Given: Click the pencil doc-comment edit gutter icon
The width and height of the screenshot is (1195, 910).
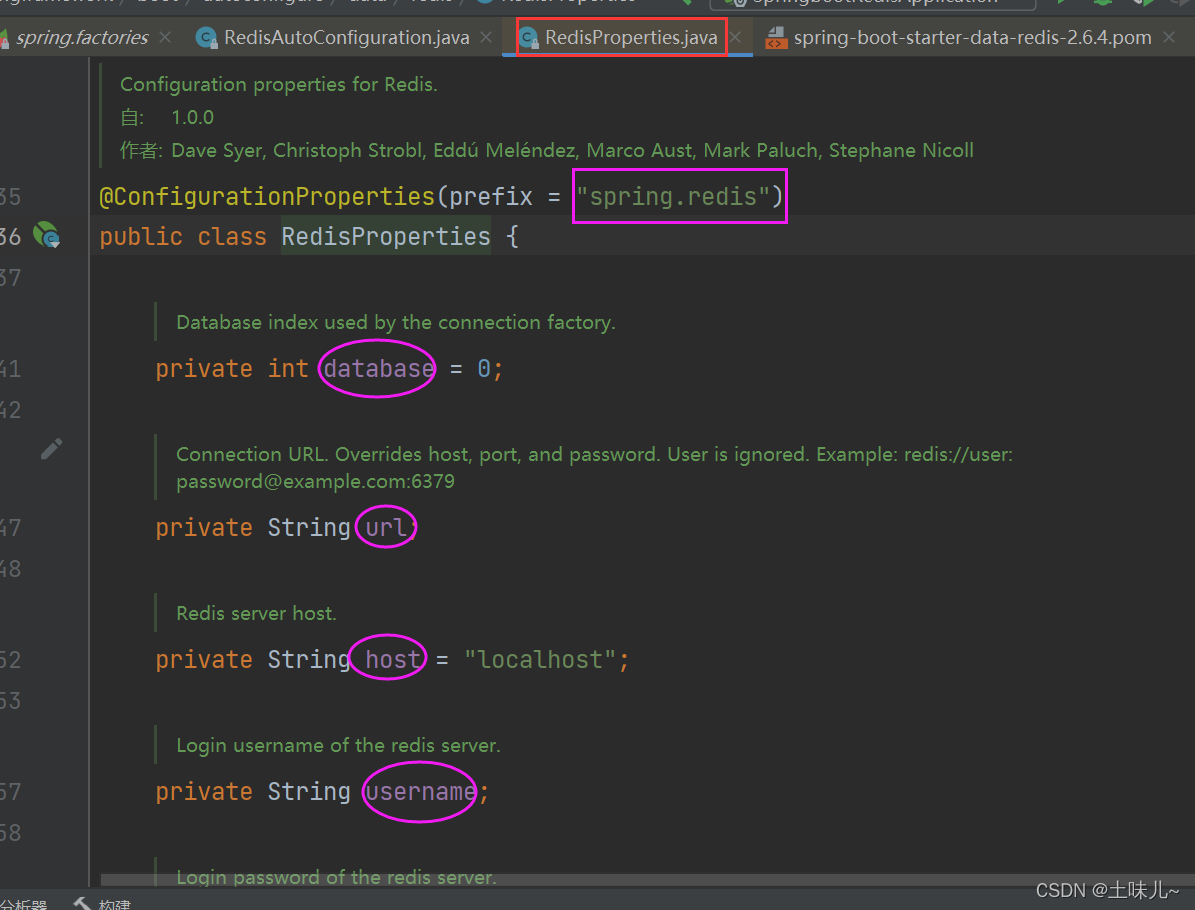Looking at the screenshot, I should tap(51, 450).
